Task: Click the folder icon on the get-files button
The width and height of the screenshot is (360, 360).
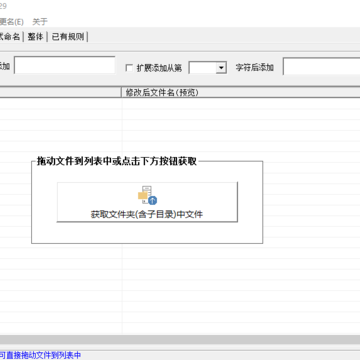Action: click(147, 195)
